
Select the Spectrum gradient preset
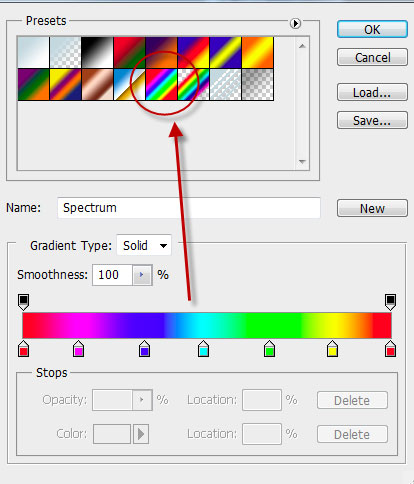pyautogui.click(x=161, y=85)
